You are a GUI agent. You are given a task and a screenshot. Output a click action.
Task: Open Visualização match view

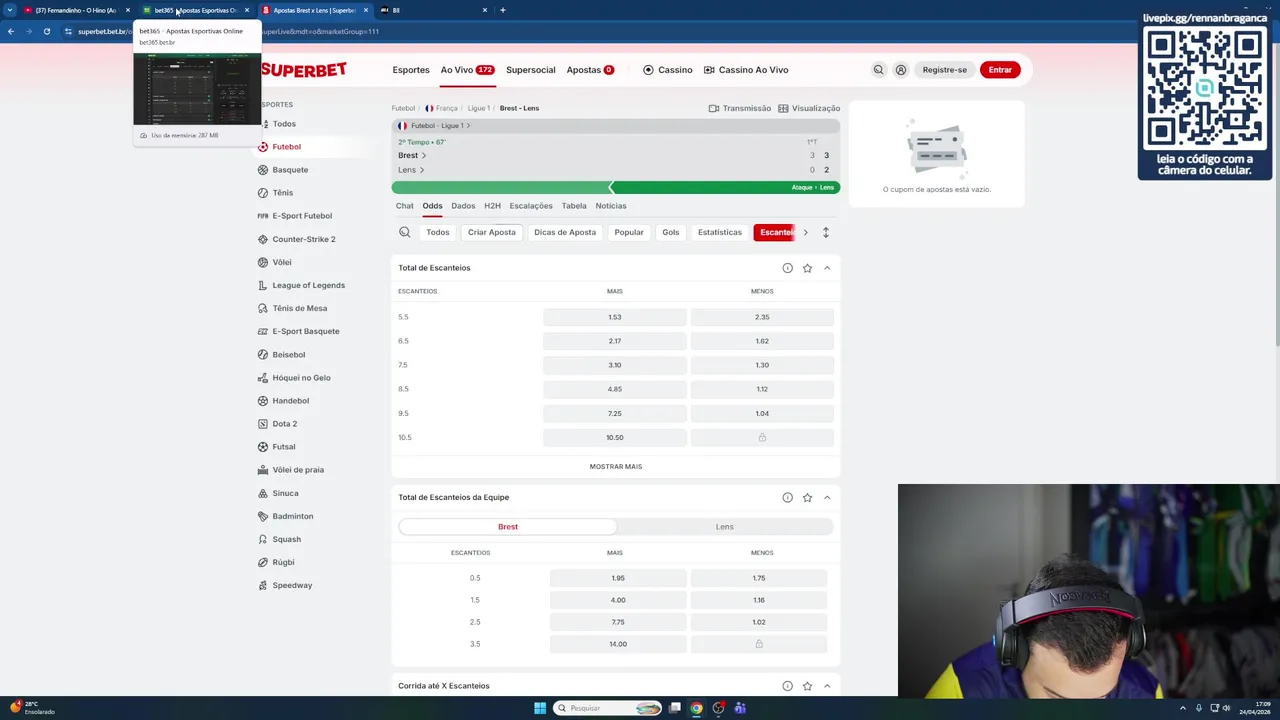point(809,108)
